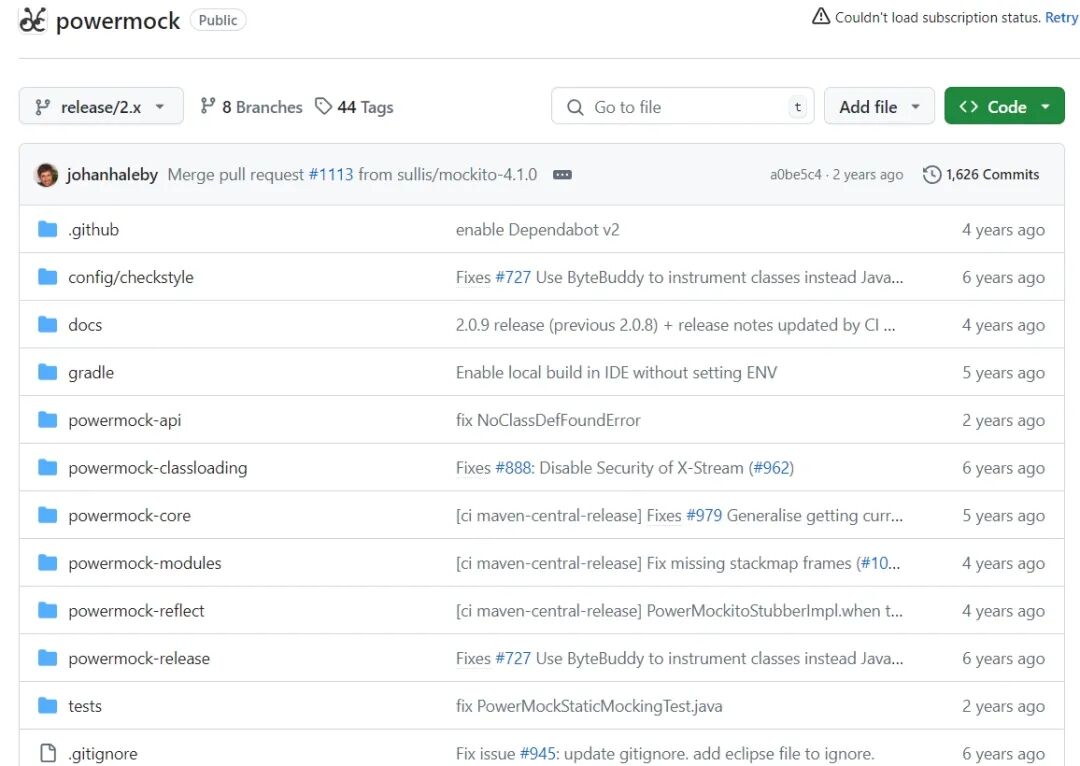Click the folder icon beside powermock-modules
Image resolution: width=1080 pixels, height=766 pixels.
(48, 563)
